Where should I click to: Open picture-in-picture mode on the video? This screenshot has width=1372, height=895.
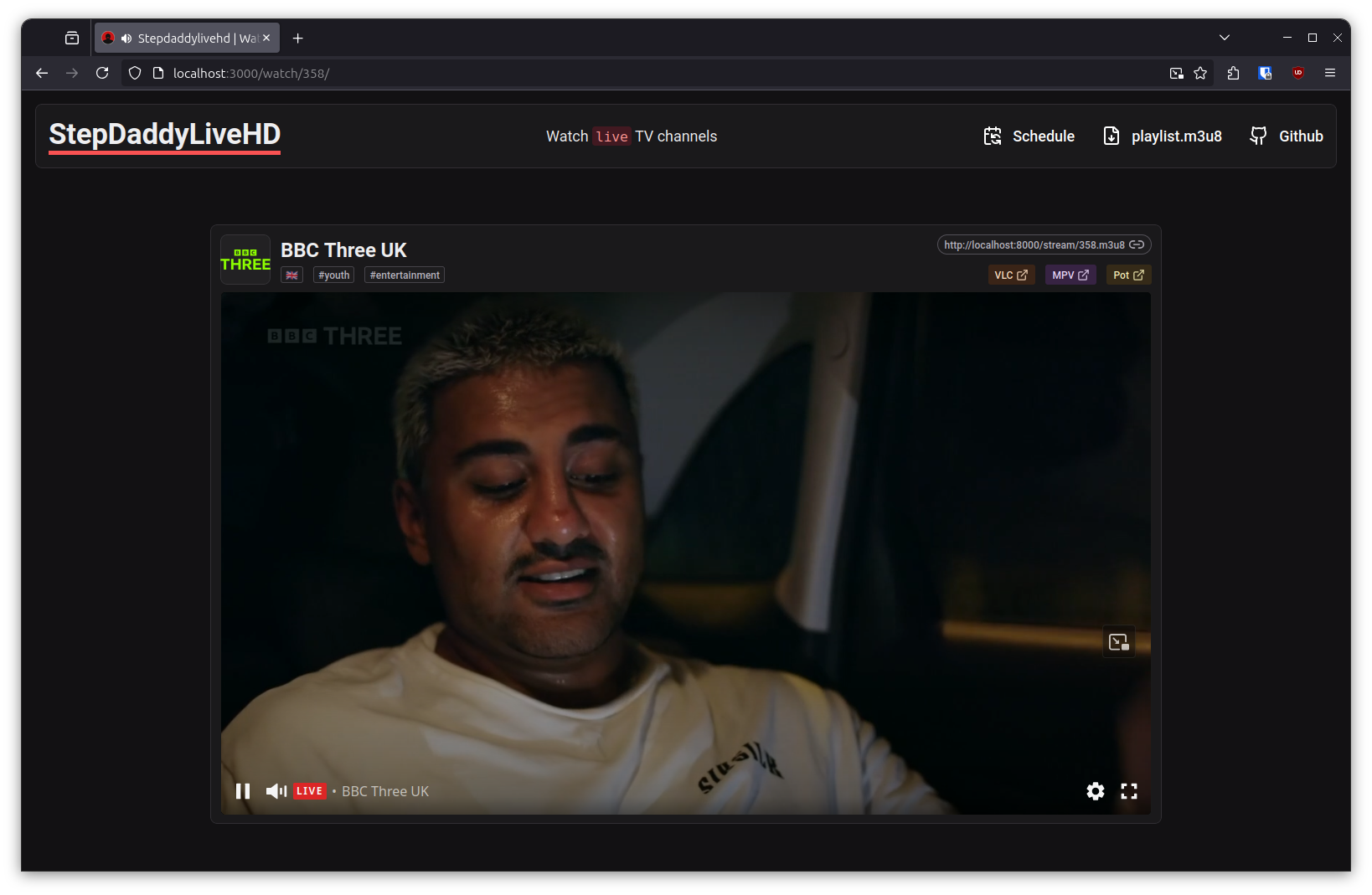1118,641
